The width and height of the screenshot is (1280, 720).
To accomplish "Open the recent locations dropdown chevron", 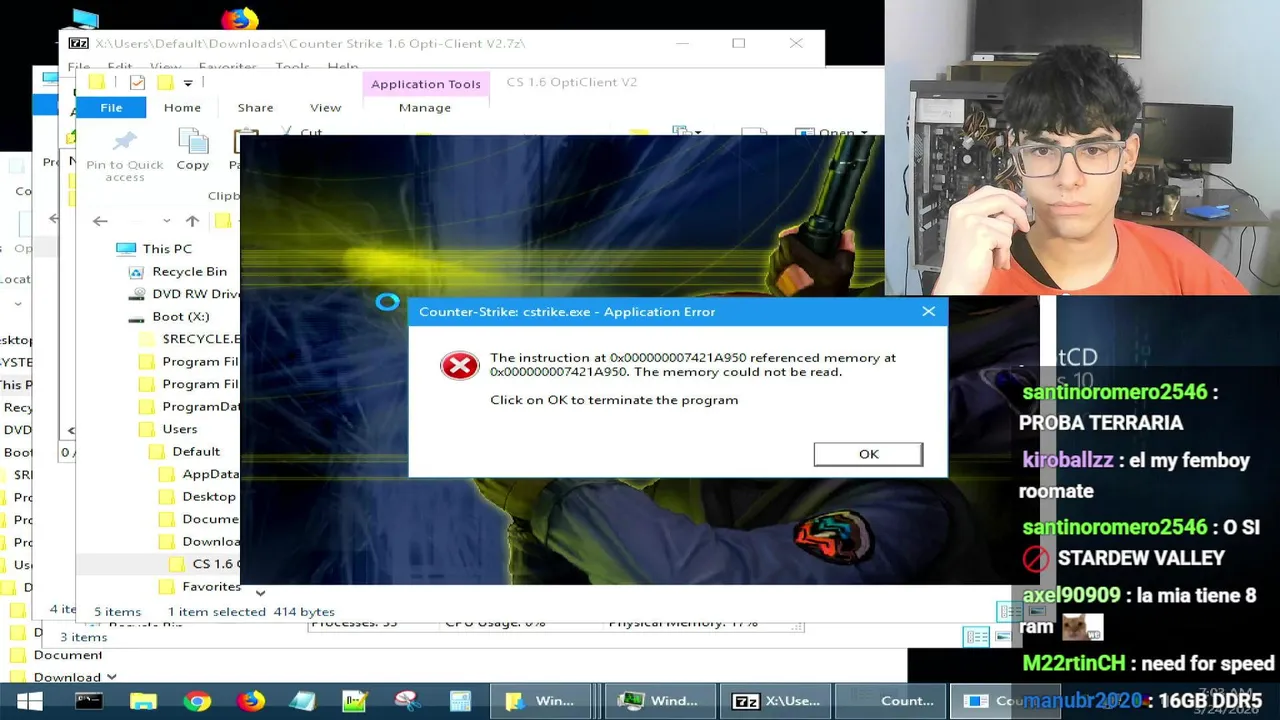I will 165,221.
